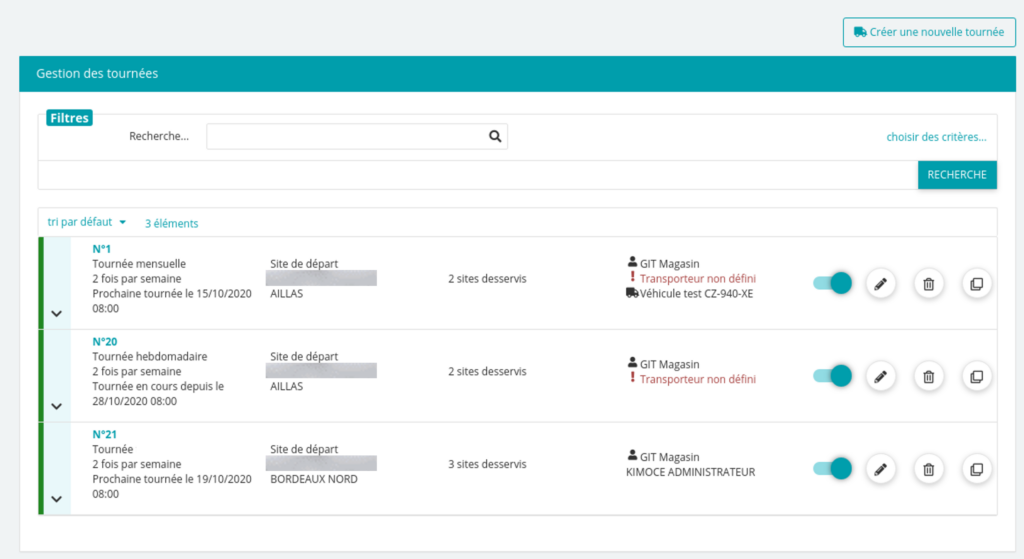Viewport: 1024px width, 559px height.
Task: Focus the Recherche text input field
Action: coord(346,137)
